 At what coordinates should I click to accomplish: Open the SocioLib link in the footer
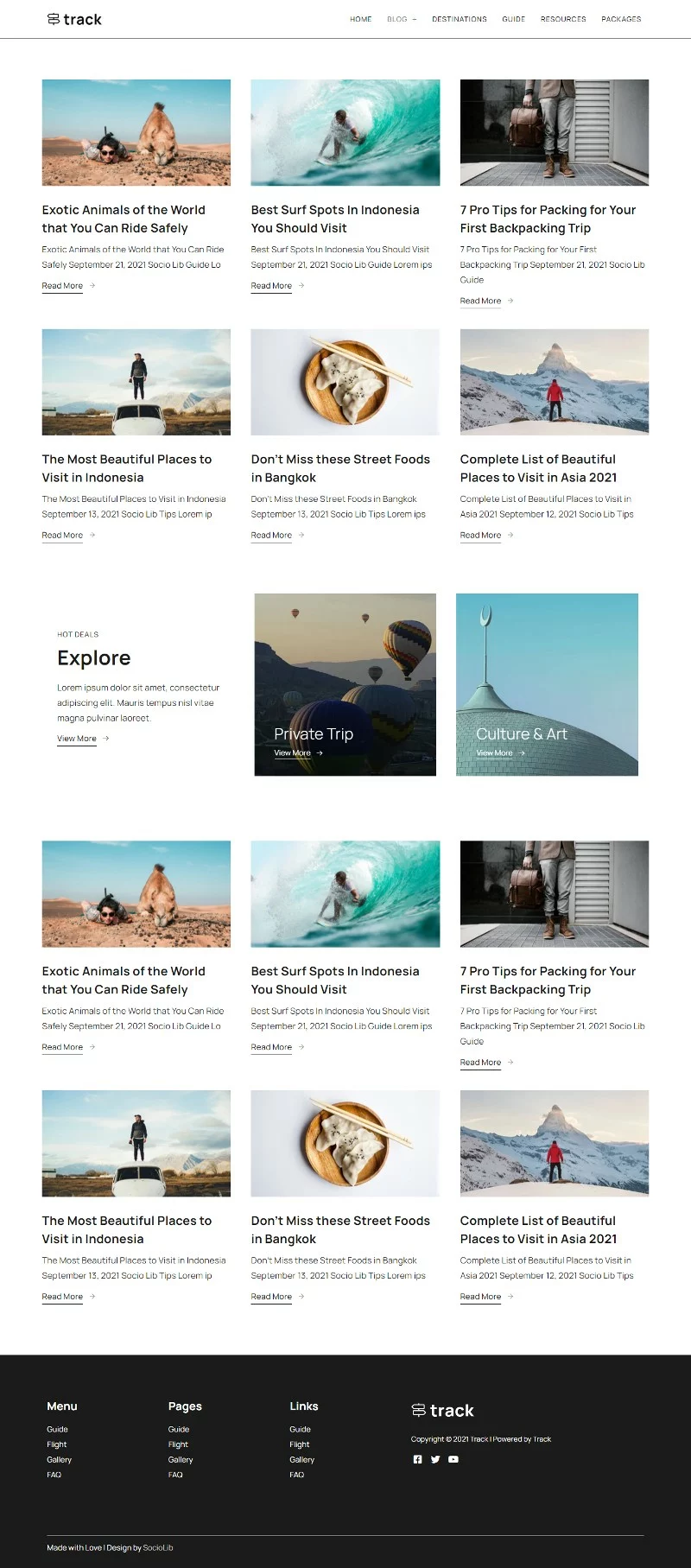click(158, 1547)
